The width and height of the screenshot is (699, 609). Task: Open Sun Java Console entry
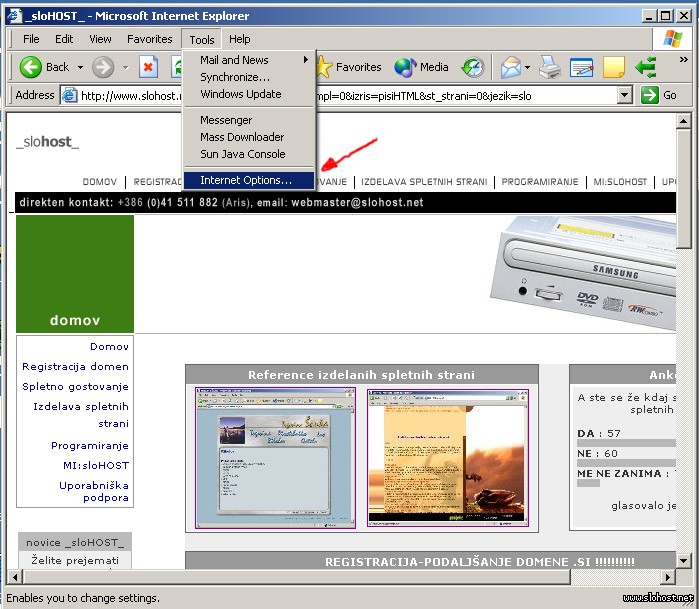[249, 154]
